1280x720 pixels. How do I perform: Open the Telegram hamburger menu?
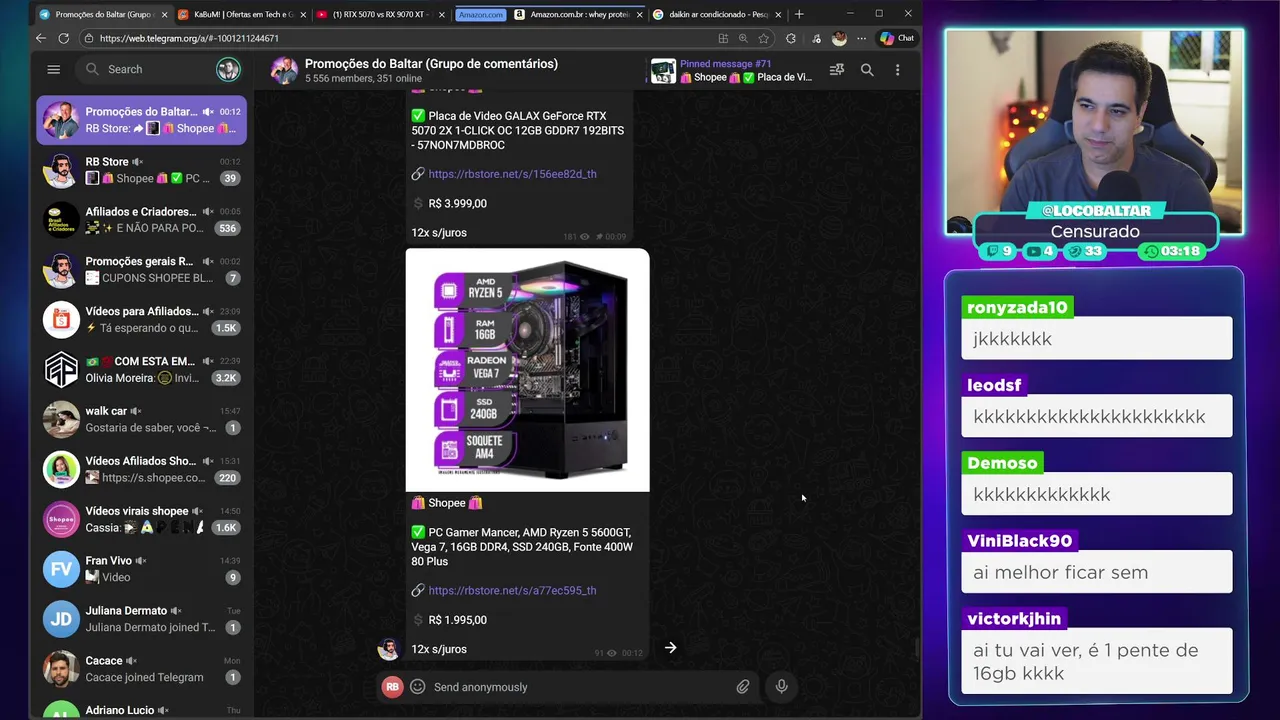click(54, 69)
